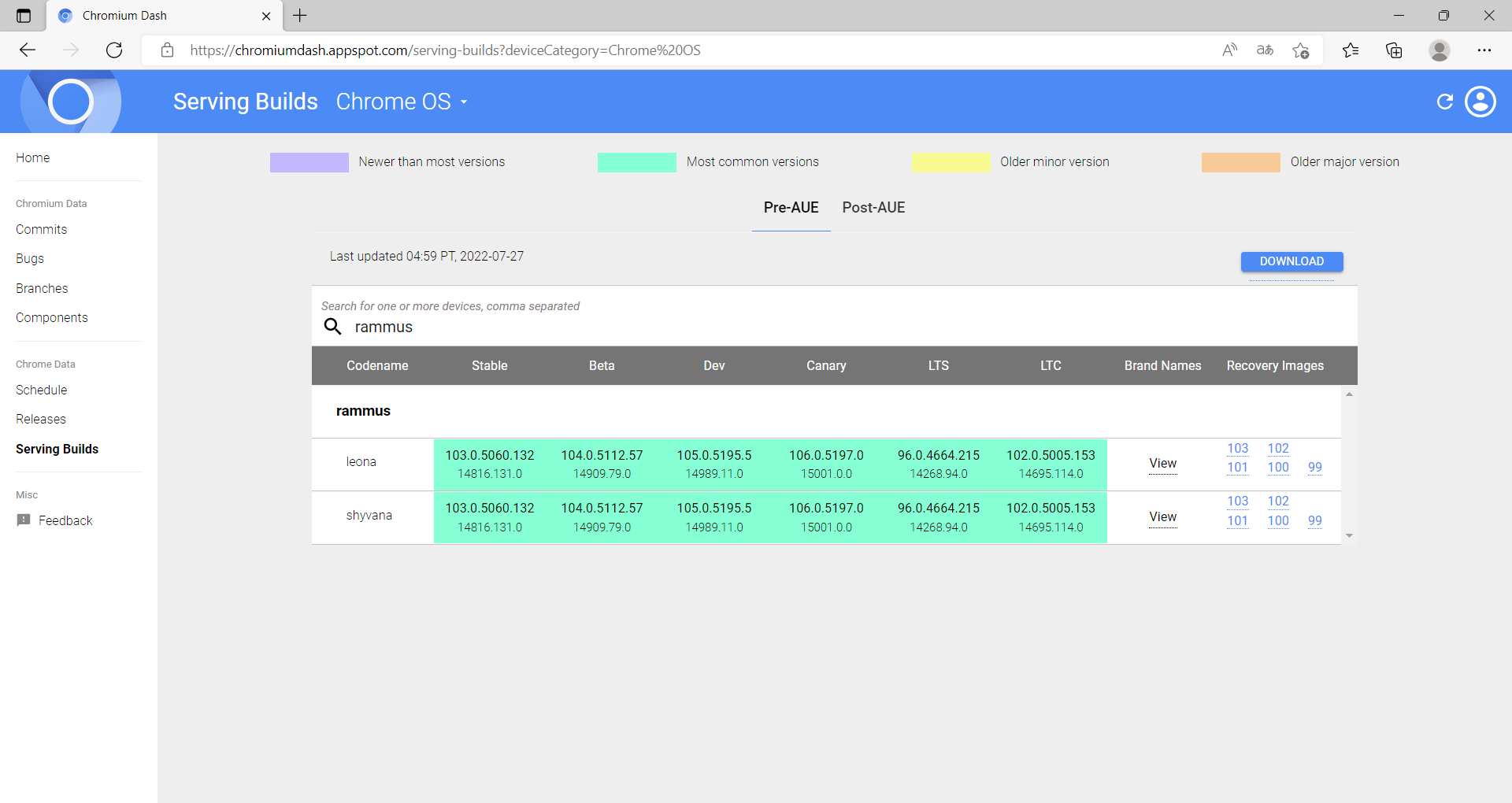Open the tab actions menu icon

(24, 16)
